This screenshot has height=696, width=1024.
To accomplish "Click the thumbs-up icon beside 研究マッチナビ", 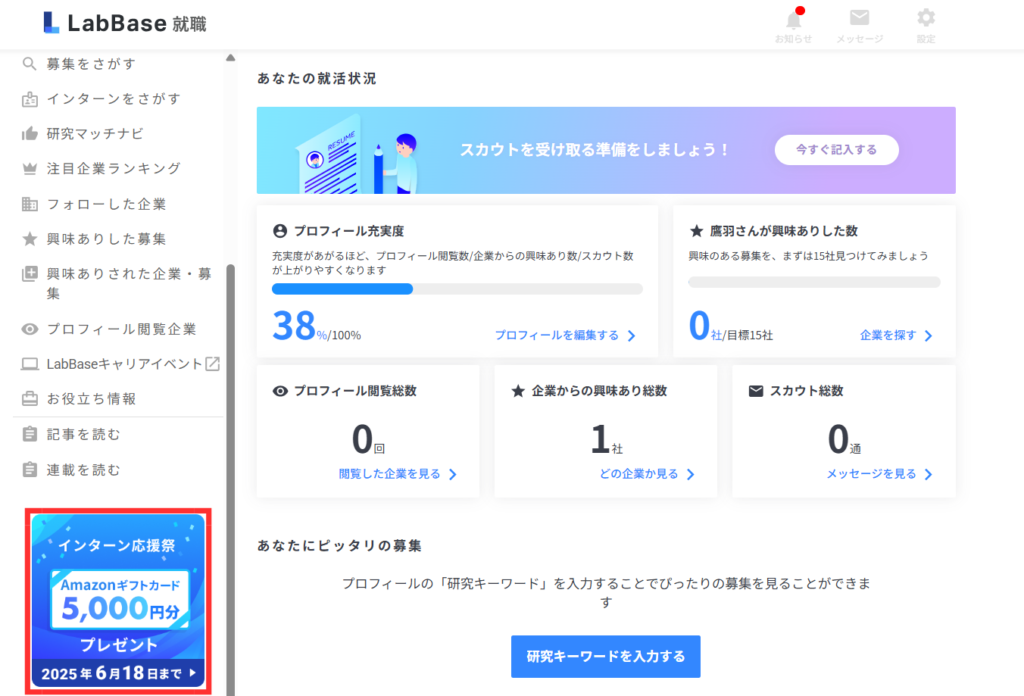I will (29, 134).
